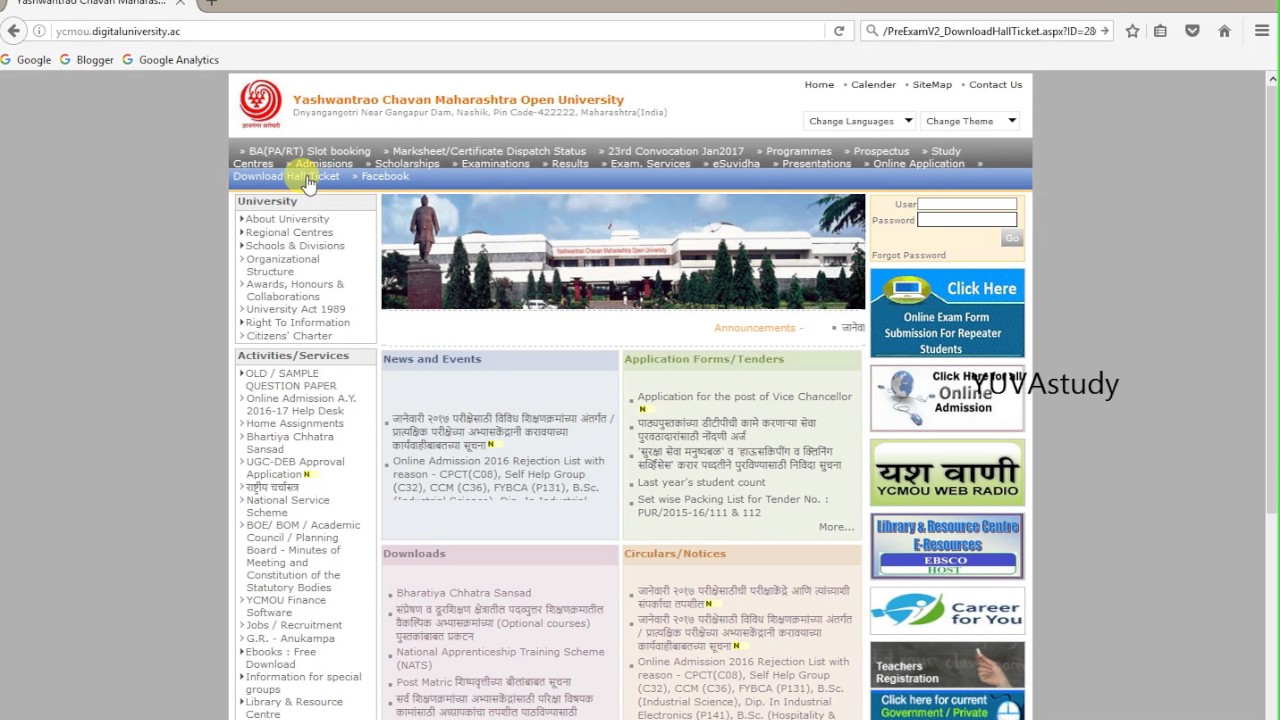Go to browser home icon

click(1224, 31)
